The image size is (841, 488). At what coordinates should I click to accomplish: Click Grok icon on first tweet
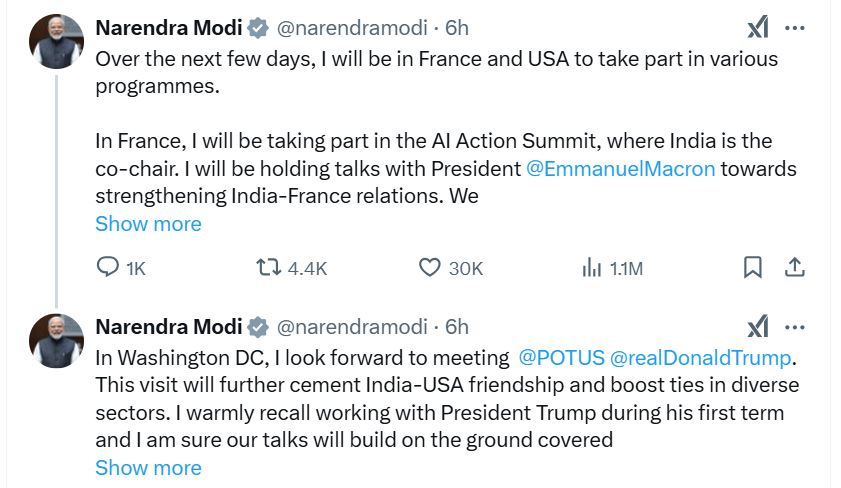click(758, 29)
